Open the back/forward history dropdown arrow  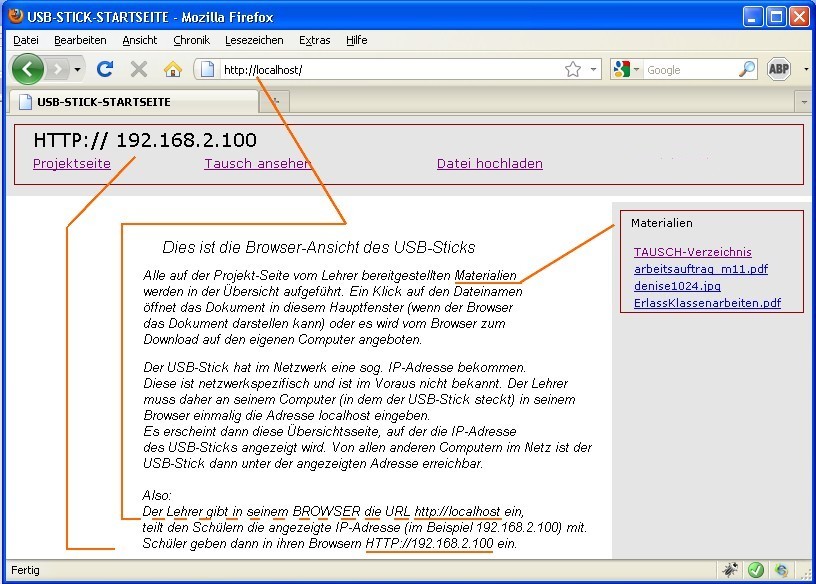(x=78, y=69)
